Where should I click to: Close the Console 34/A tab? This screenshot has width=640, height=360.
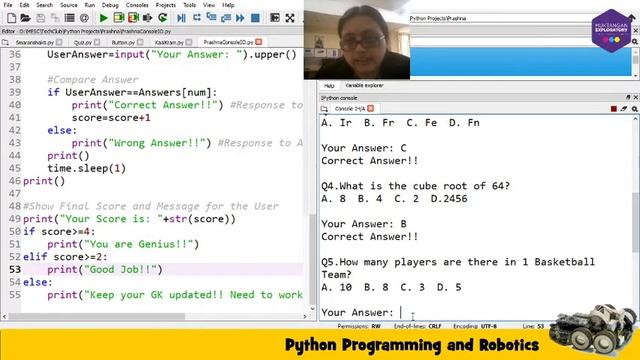pyautogui.click(x=371, y=108)
